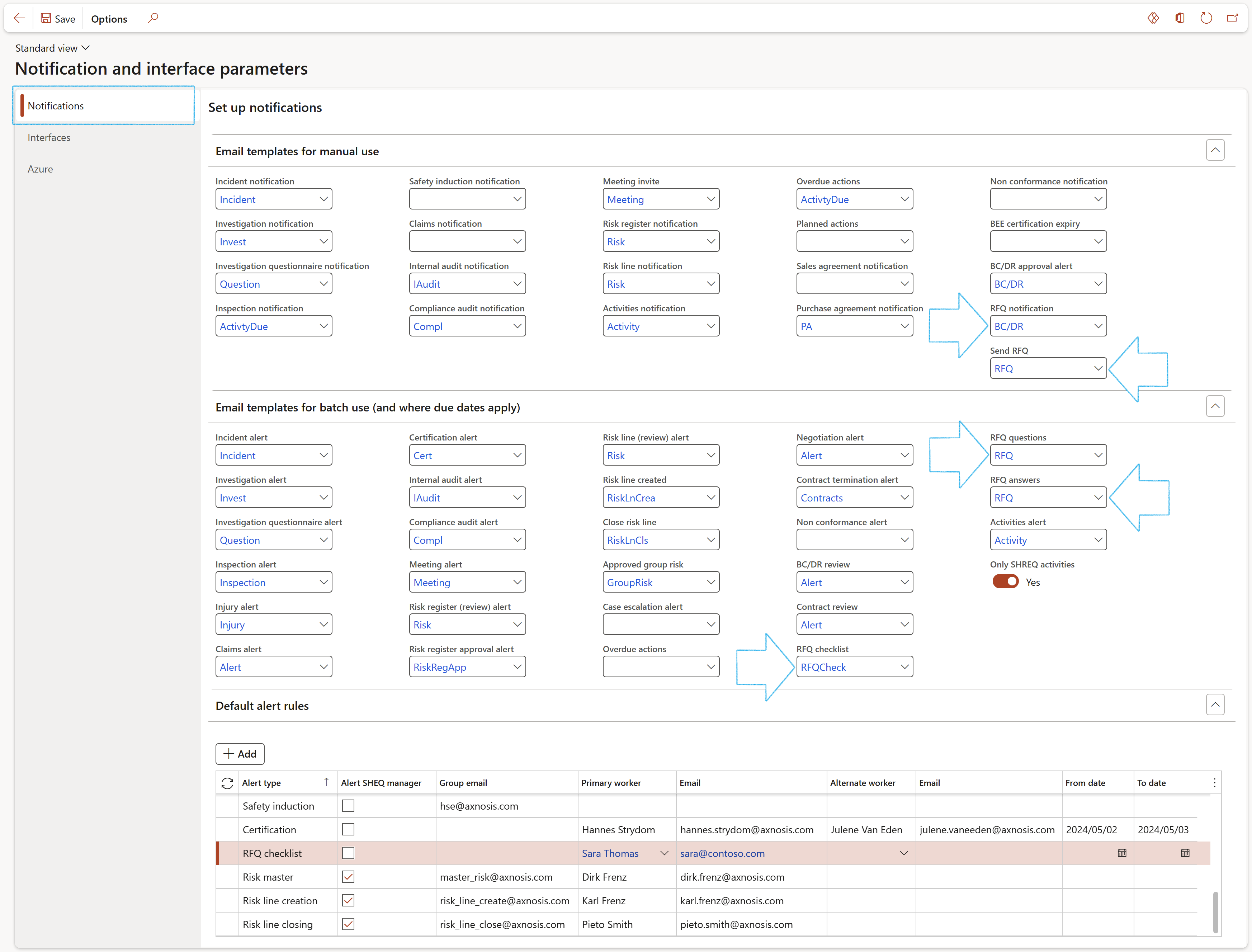Image resolution: width=1252 pixels, height=952 pixels.
Task: Open Primary worker Sara Thomas dropdown
Action: tap(664, 853)
